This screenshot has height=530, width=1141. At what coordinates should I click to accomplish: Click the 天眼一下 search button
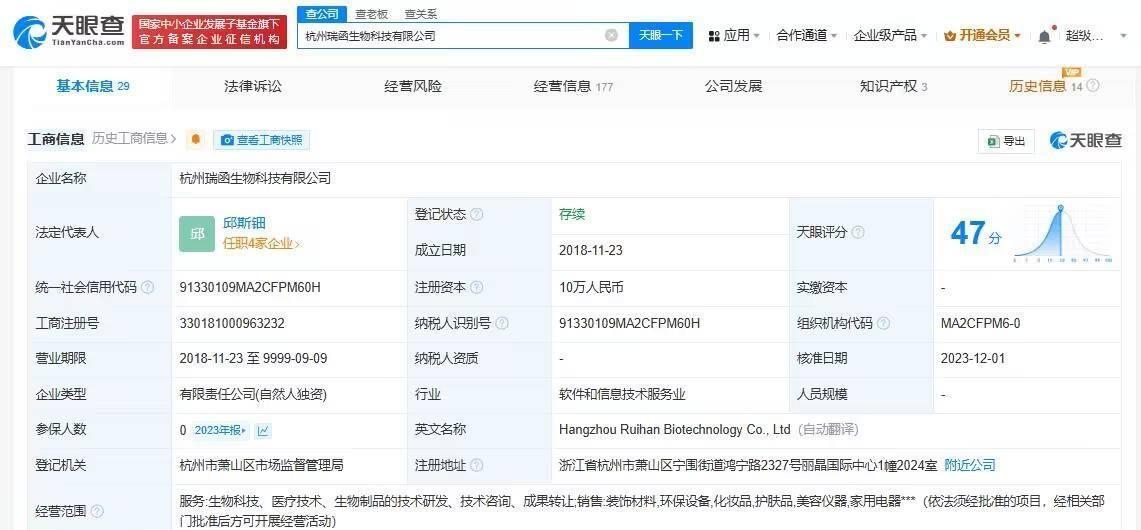click(661, 35)
